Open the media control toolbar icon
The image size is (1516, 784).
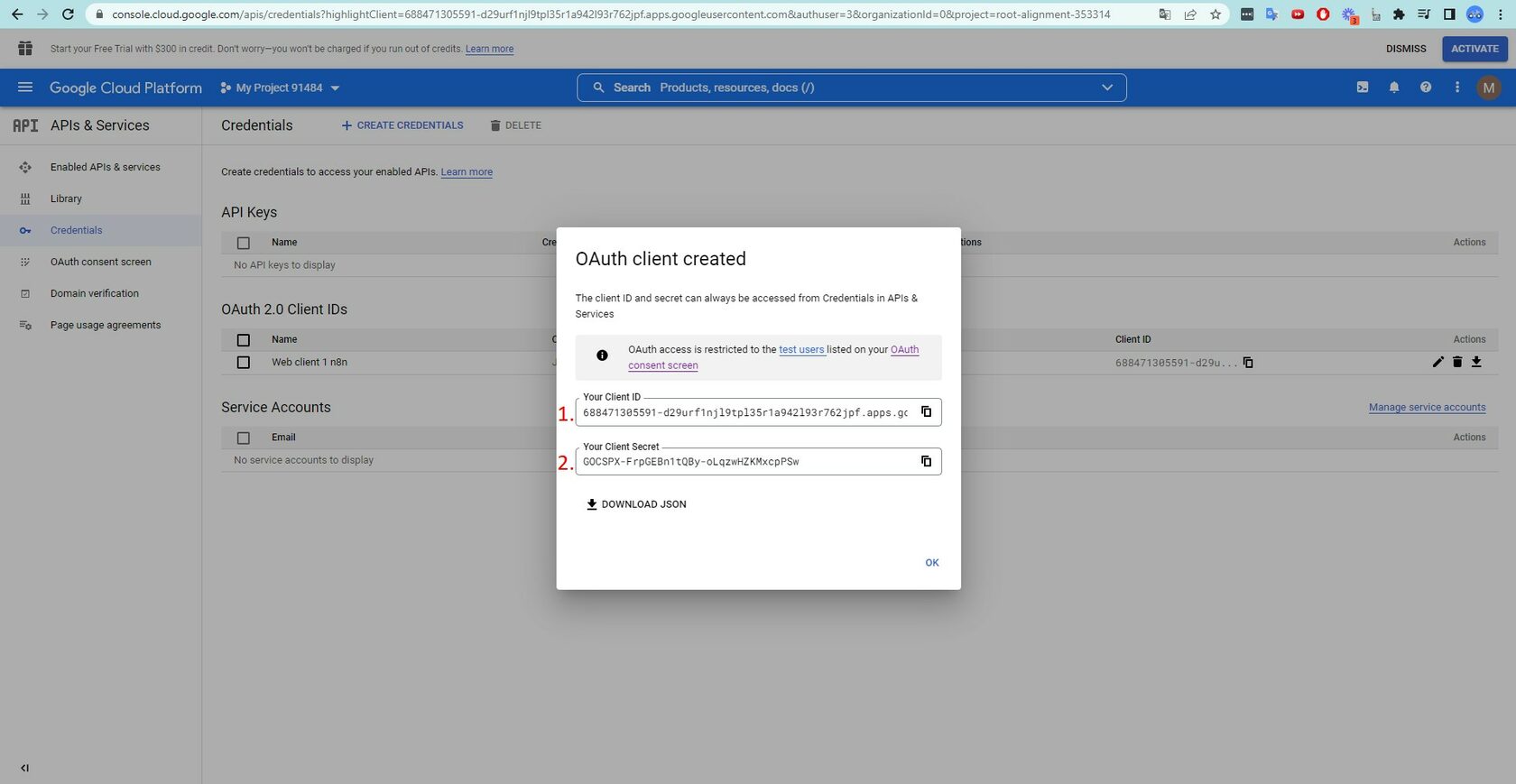1424,14
